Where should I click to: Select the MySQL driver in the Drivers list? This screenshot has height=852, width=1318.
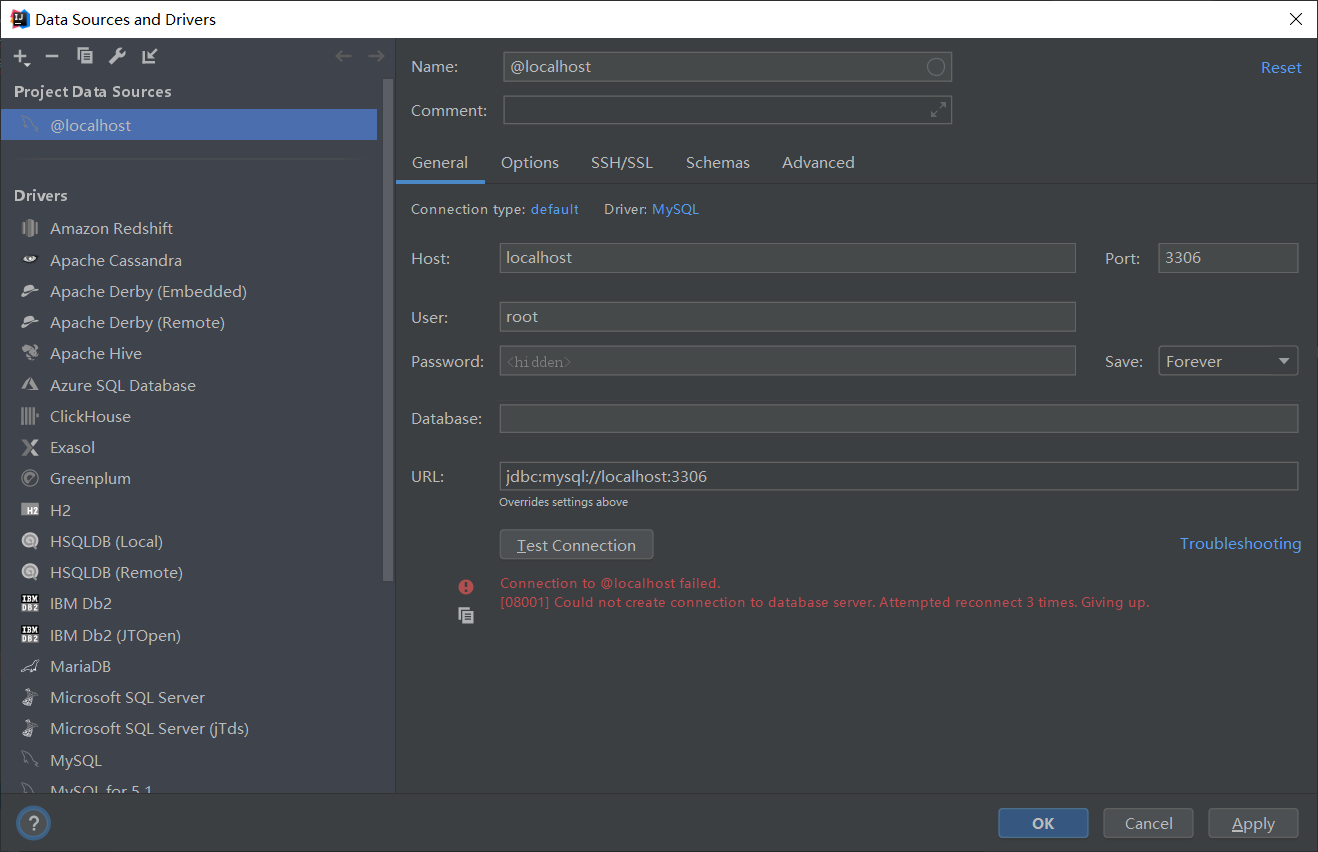point(189,760)
